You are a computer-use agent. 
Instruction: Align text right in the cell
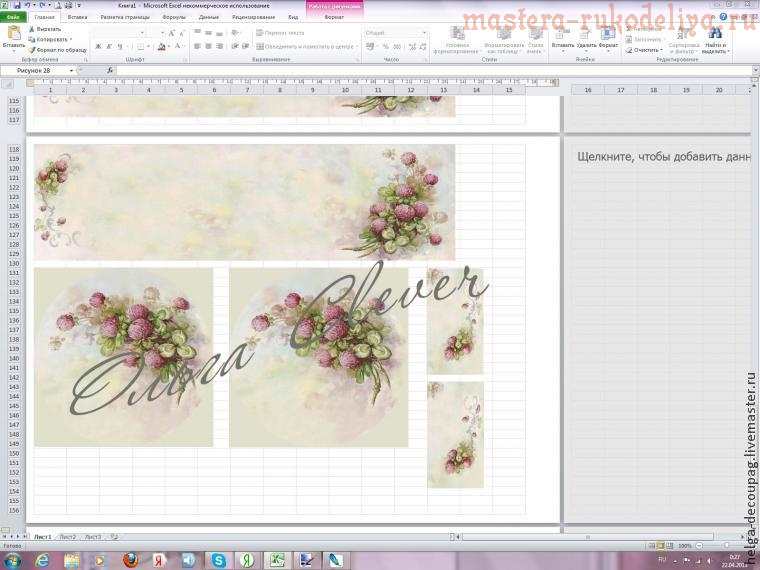220,47
